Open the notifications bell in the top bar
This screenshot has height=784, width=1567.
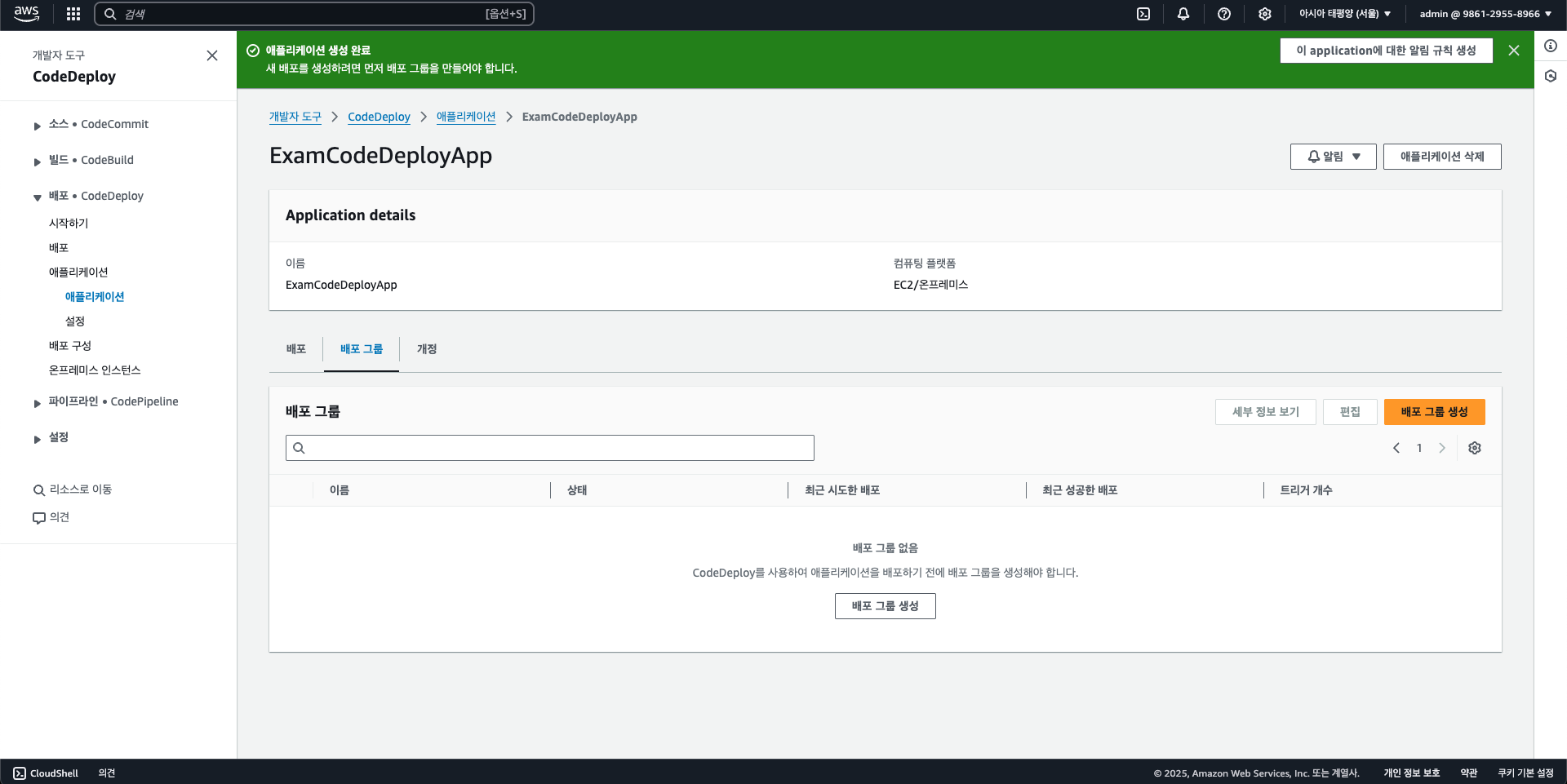pyautogui.click(x=1183, y=14)
